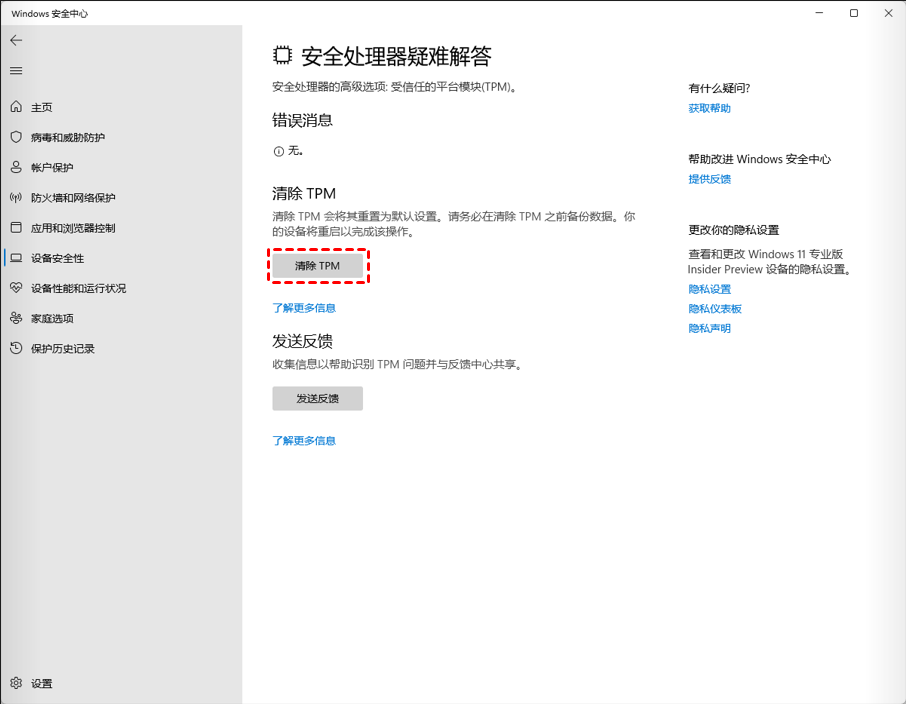
Task: Select 设备安全性 in the sidebar
Action: pos(57,258)
